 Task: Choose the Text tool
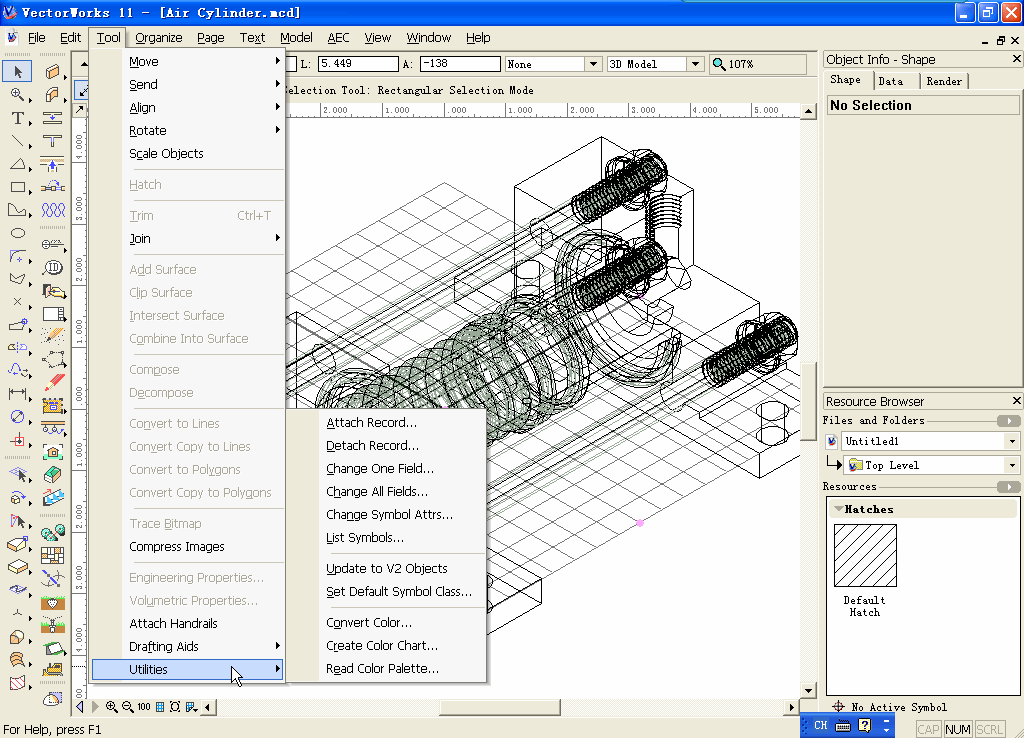point(18,118)
